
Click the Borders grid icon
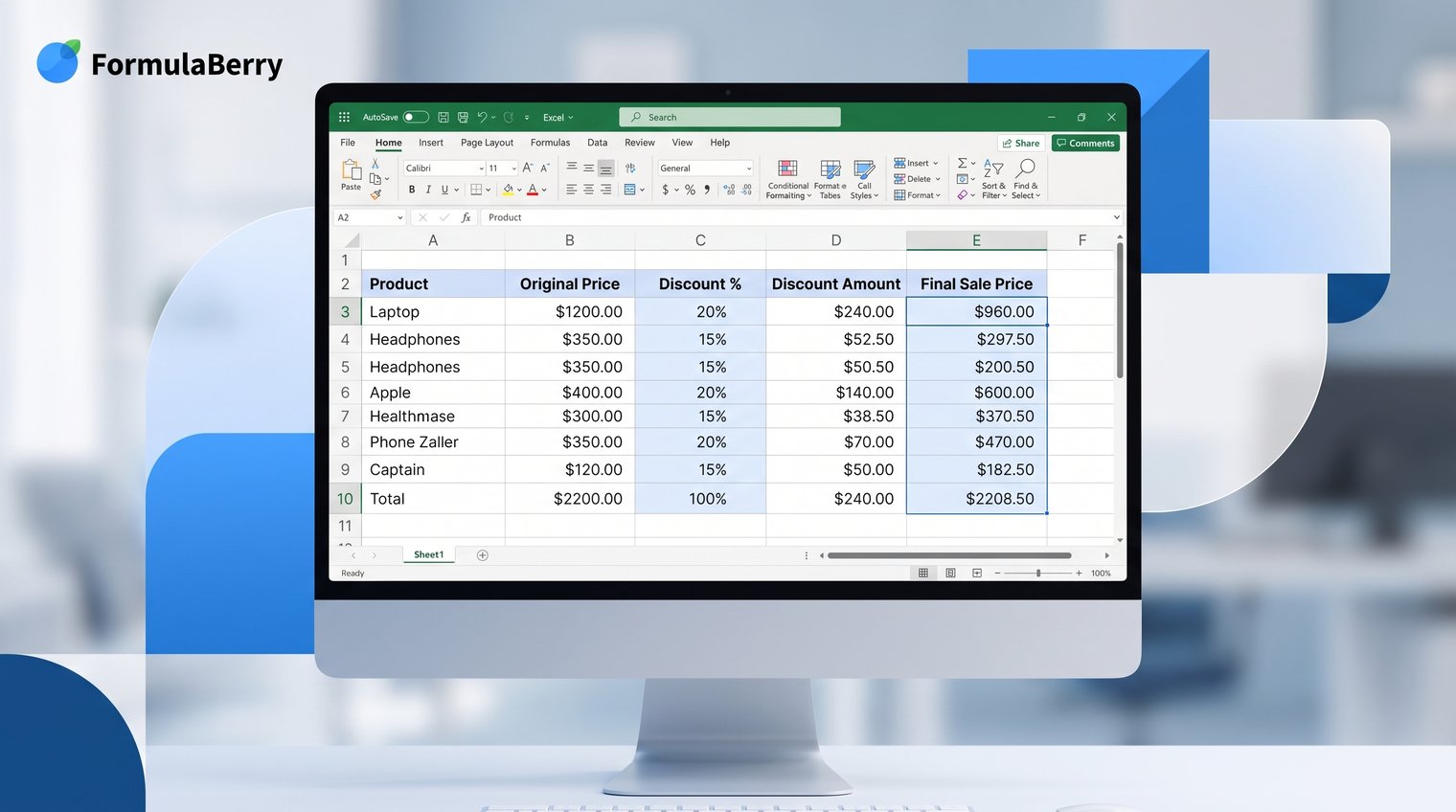476,190
